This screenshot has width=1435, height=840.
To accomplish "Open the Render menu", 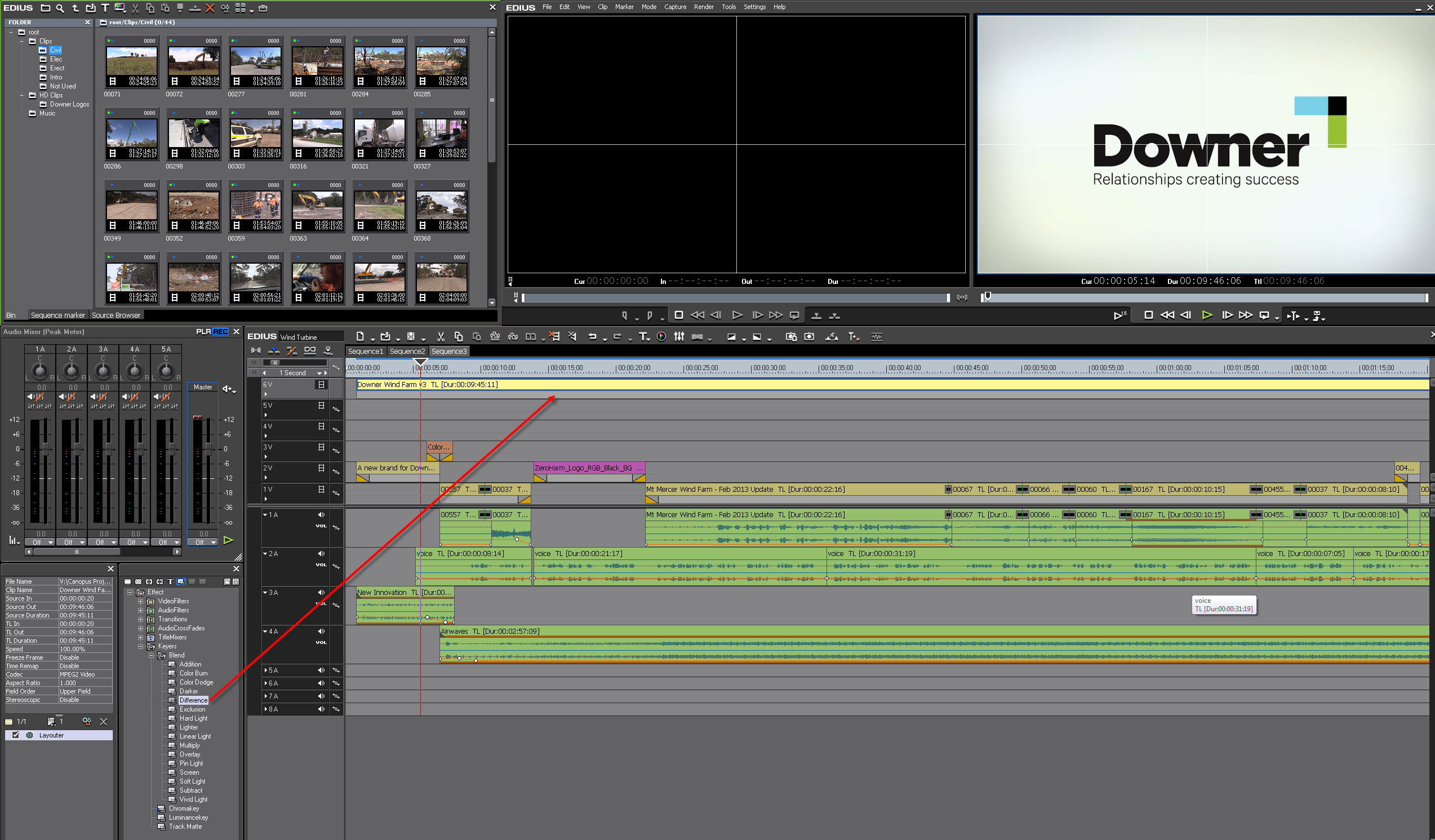I will click(703, 7).
